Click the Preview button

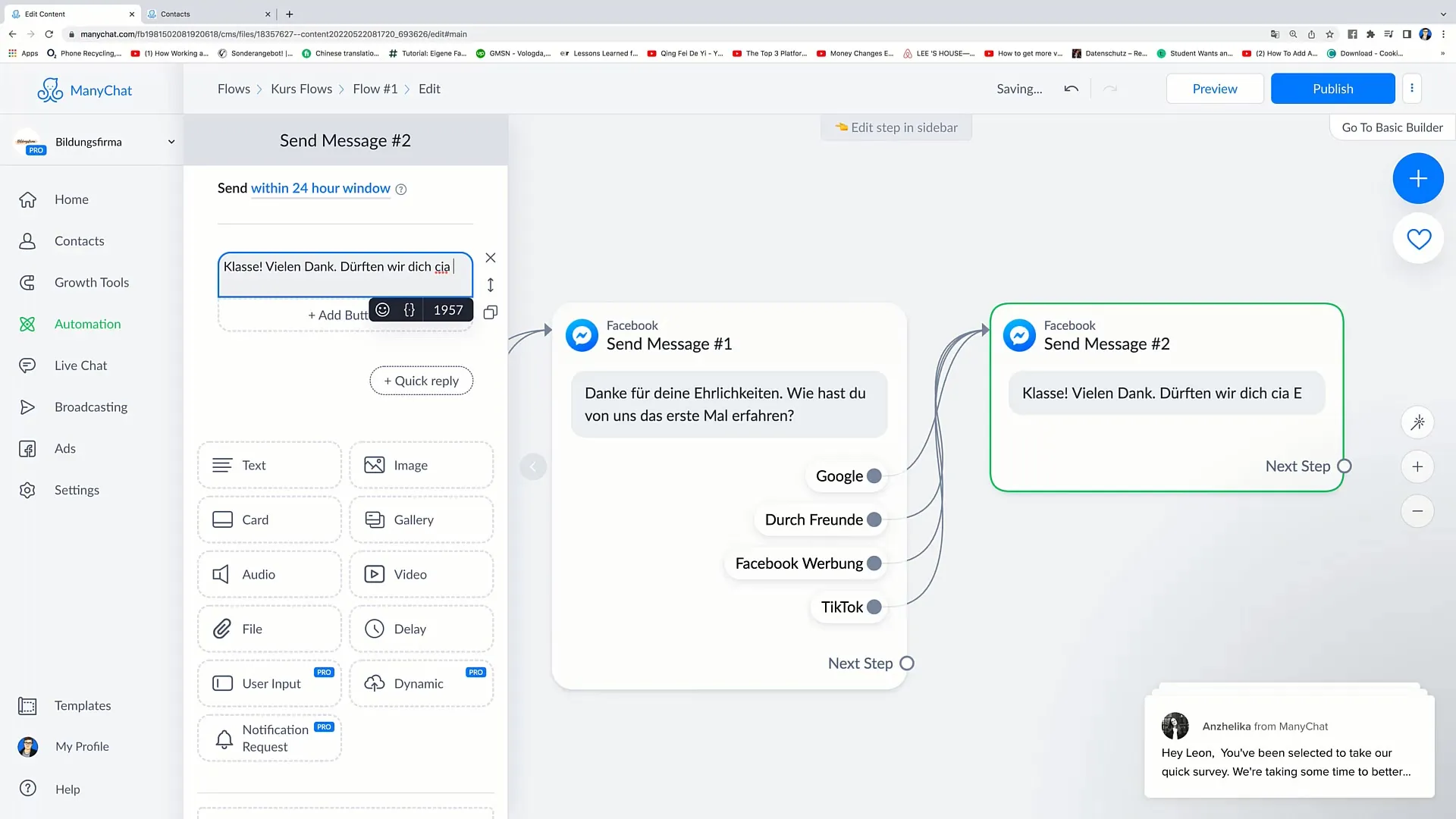1215,89
